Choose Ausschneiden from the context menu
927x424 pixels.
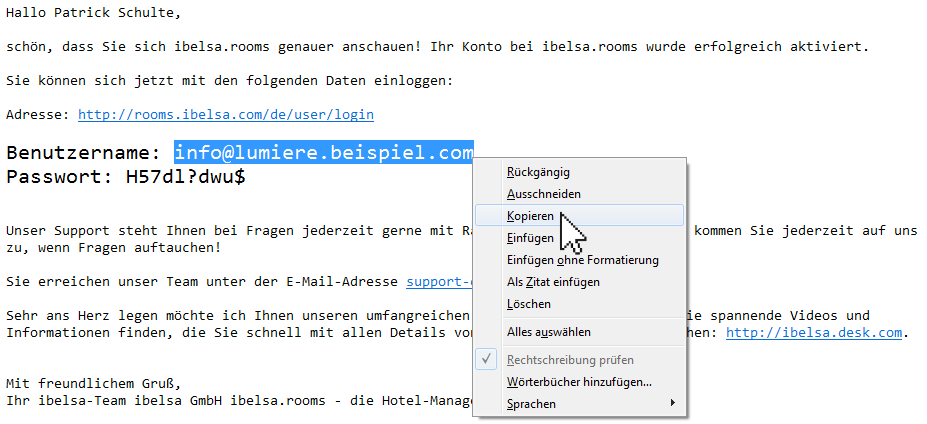coord(543,194)
